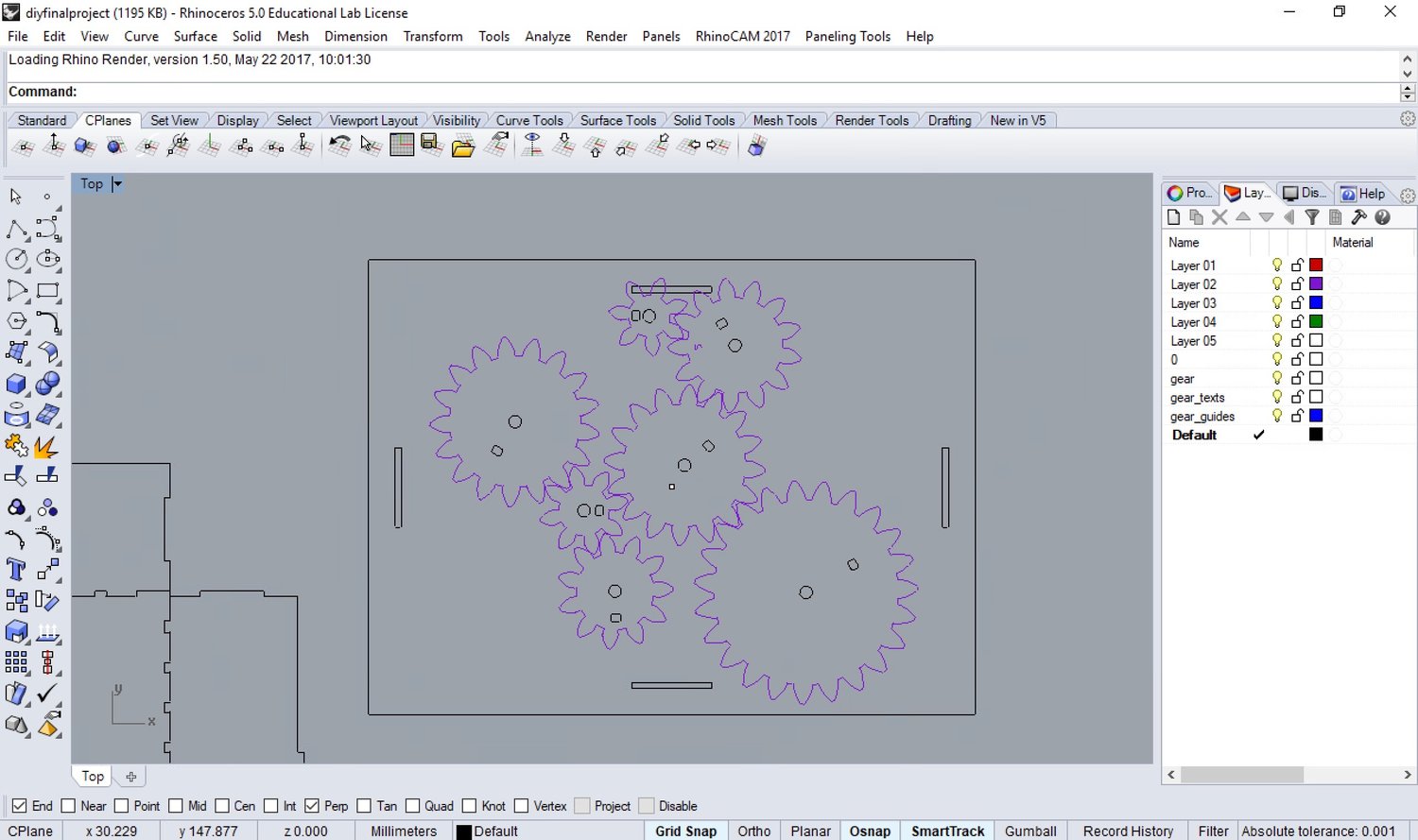Lock the gear_guides layer

(x=1297, y=416)
